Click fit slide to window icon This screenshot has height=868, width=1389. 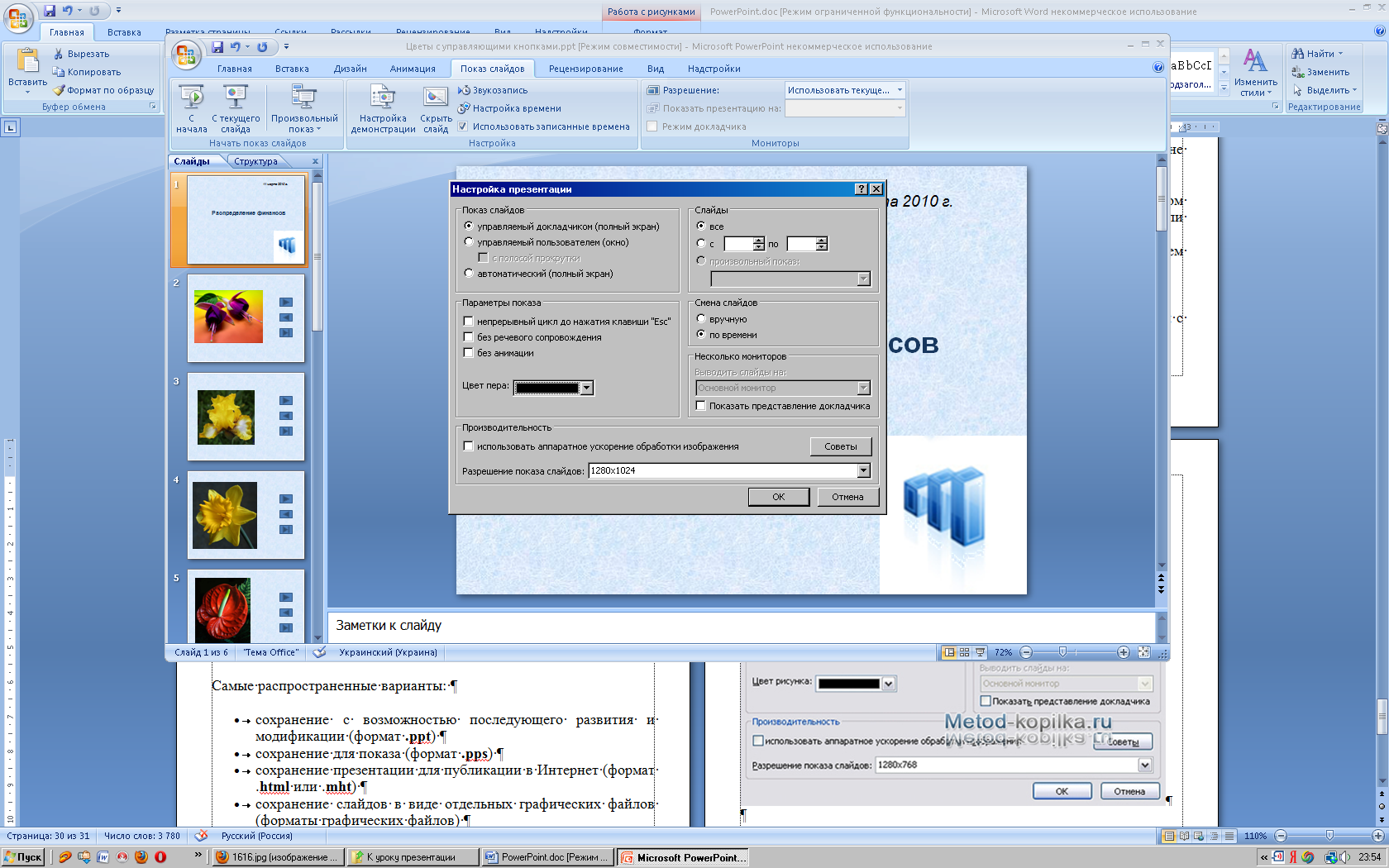coord(1143,652)
